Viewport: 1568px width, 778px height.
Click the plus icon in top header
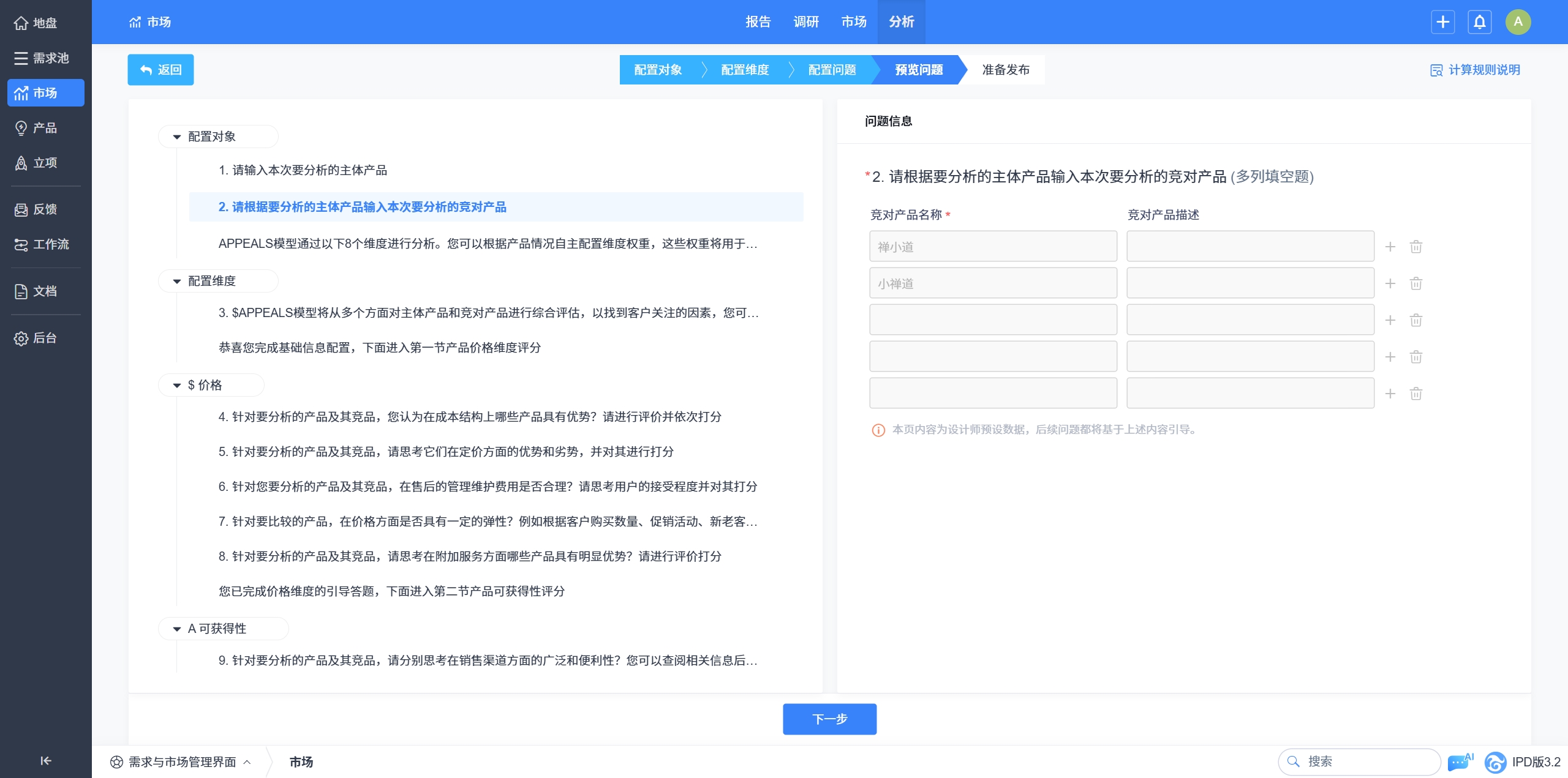(x=1442, y=22)
